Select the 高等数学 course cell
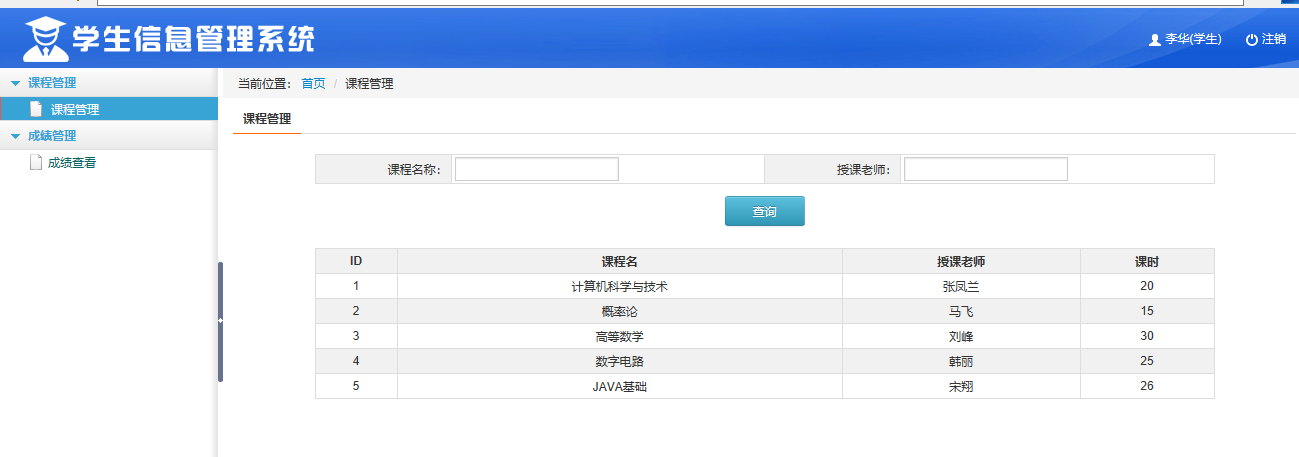This screenshot has width=1299, height=457. tap(620, 336)
